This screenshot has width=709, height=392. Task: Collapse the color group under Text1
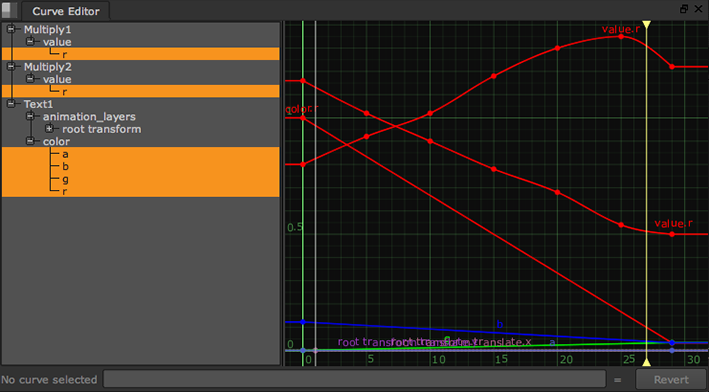(x=30, y=142)
